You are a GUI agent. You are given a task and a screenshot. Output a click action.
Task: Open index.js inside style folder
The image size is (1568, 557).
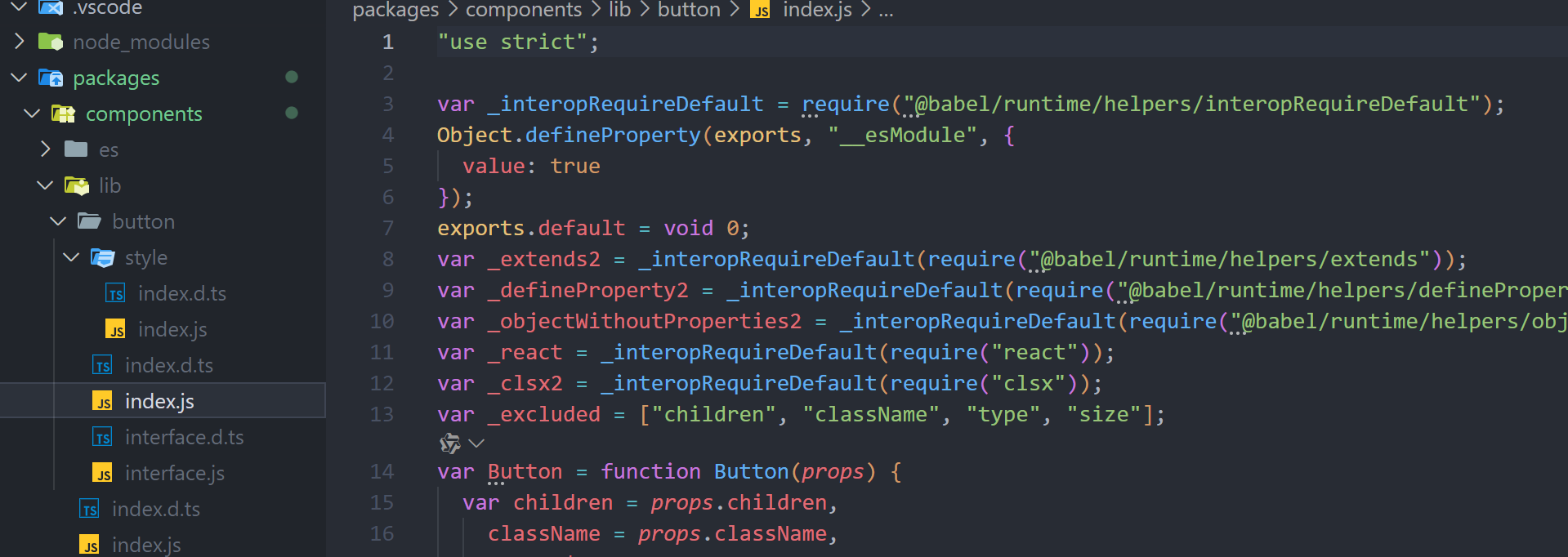coord(172,329)
